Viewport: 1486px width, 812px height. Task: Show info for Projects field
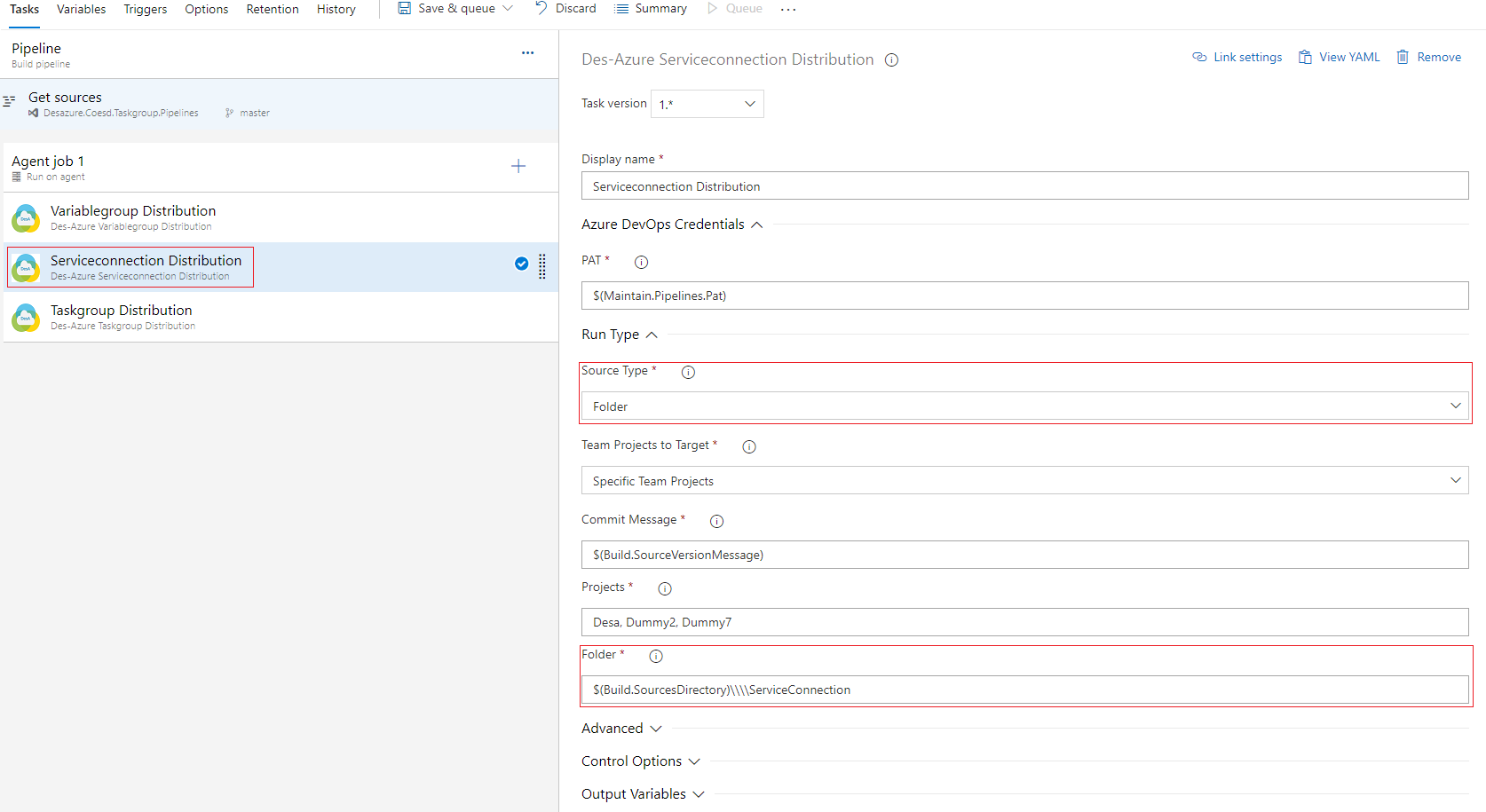click(x=665, y=588)
